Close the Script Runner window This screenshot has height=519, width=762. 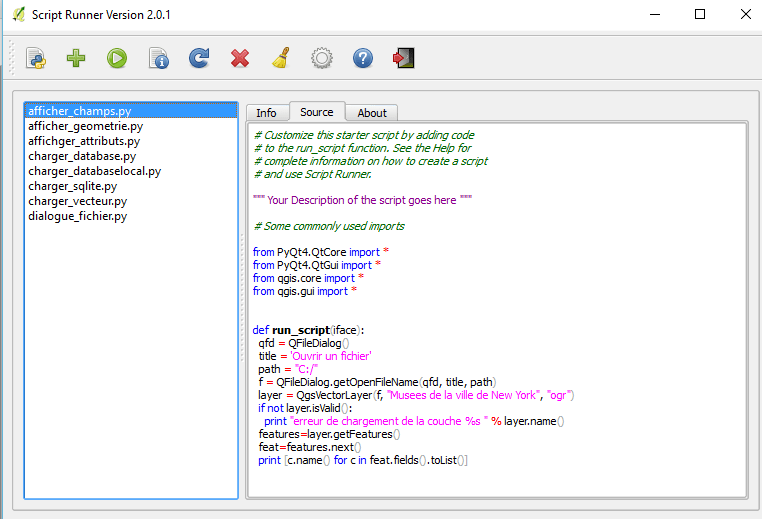[x=745, y=14]
